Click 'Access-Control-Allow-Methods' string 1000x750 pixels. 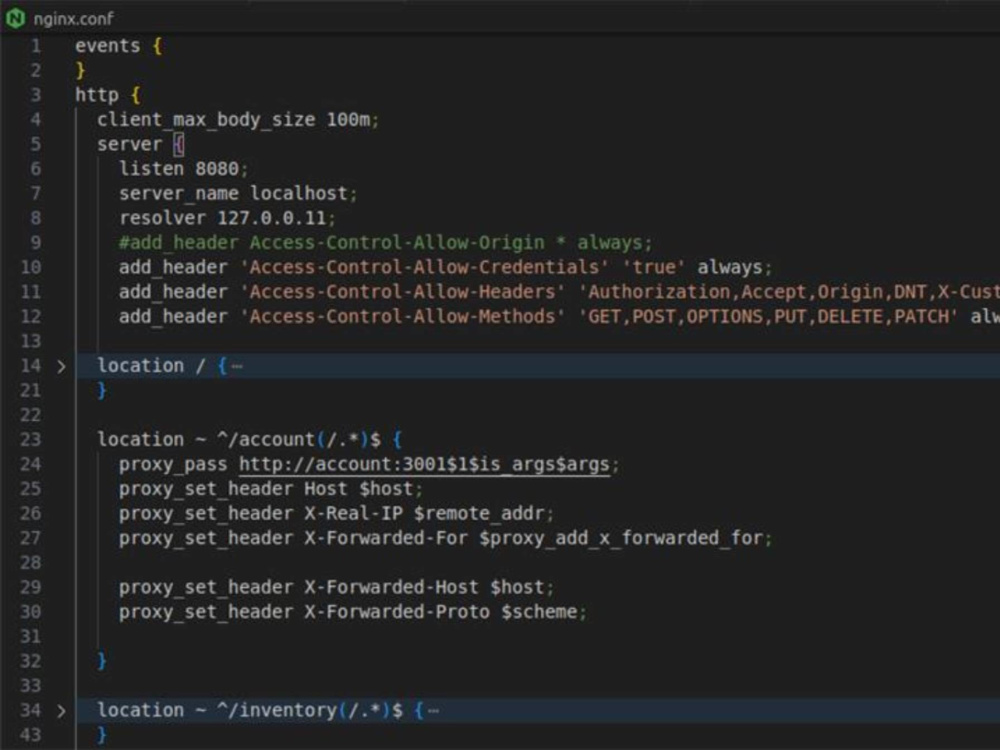coord(402,316)
